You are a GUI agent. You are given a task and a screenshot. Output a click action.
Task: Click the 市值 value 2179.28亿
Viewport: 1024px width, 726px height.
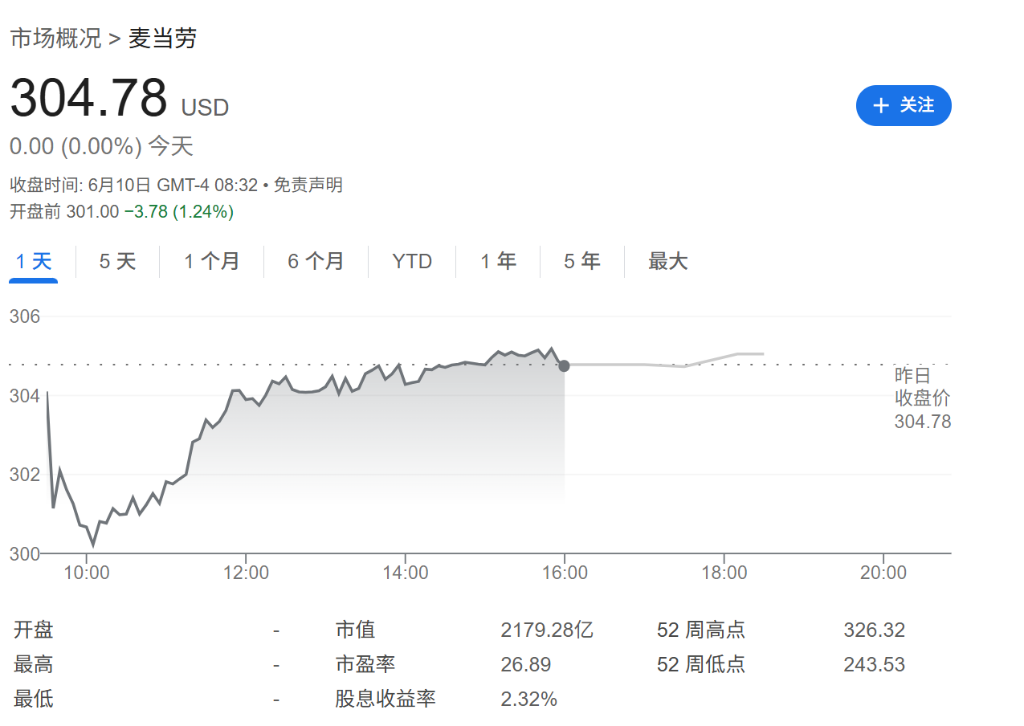[x=547, y=631]
